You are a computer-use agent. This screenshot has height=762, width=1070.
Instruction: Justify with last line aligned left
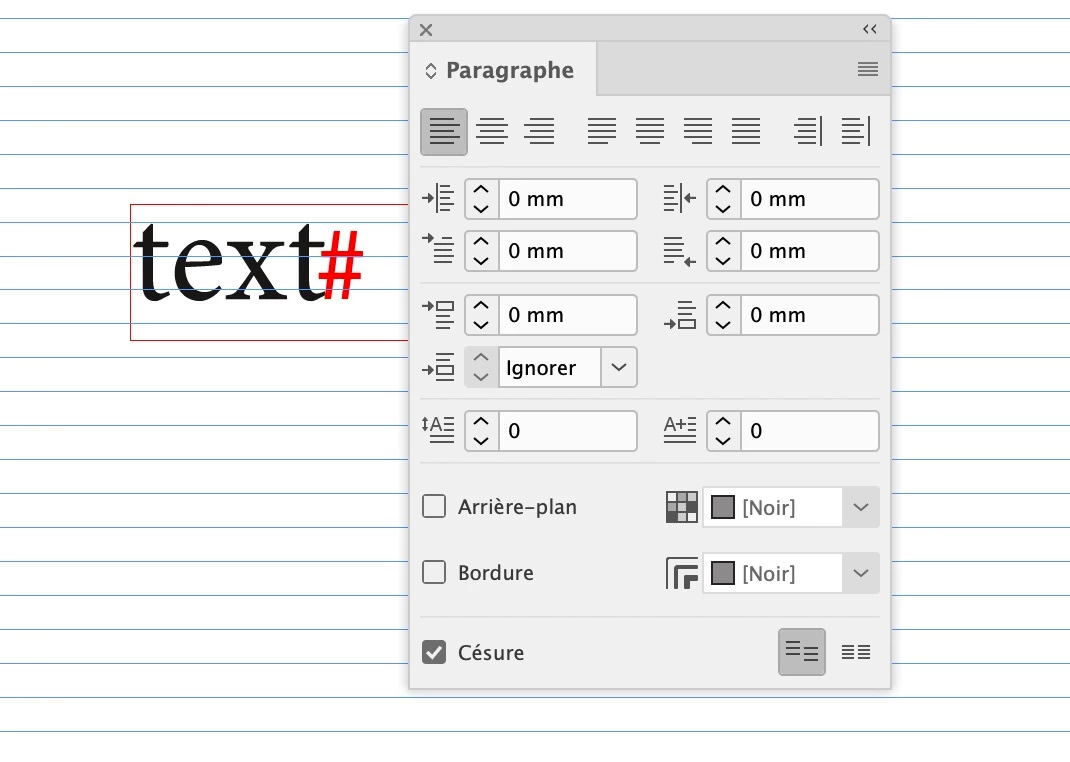coord(602,132)
